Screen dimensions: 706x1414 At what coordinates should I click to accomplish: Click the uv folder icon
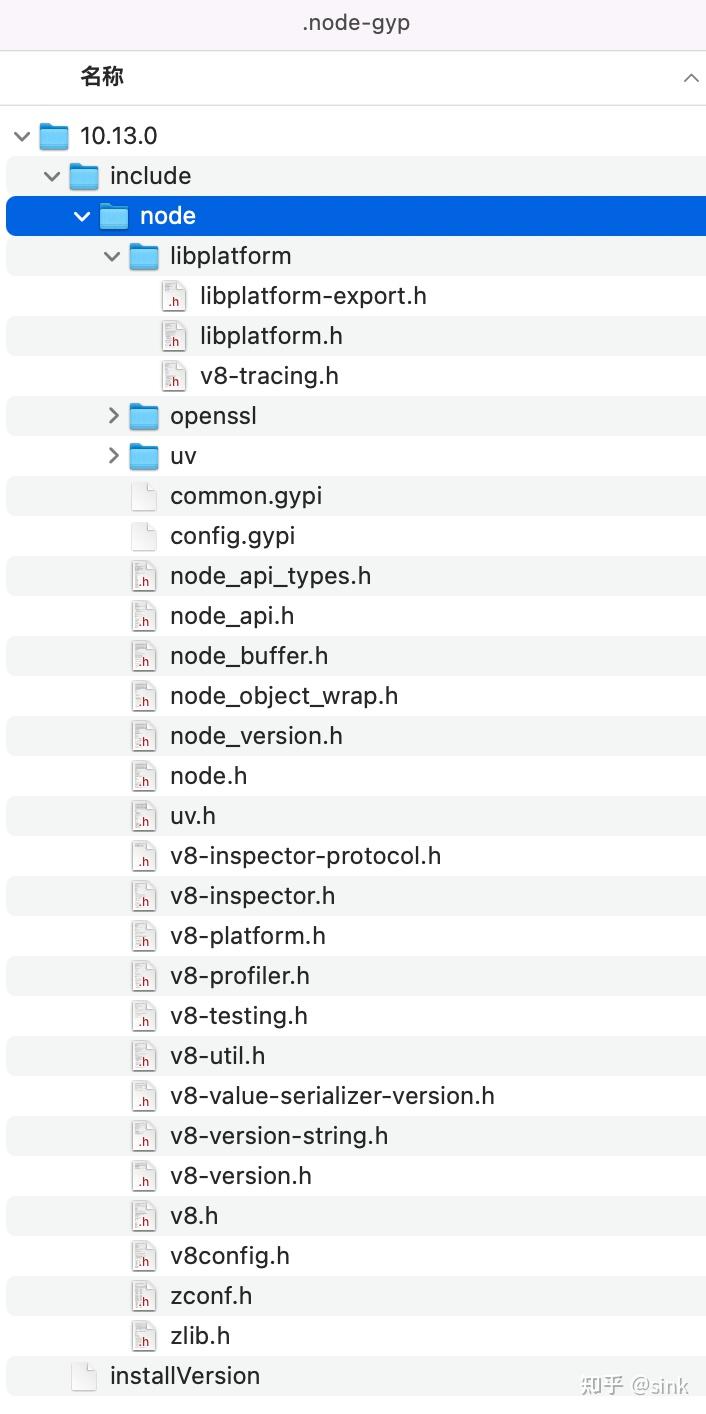tap(144, 456)
